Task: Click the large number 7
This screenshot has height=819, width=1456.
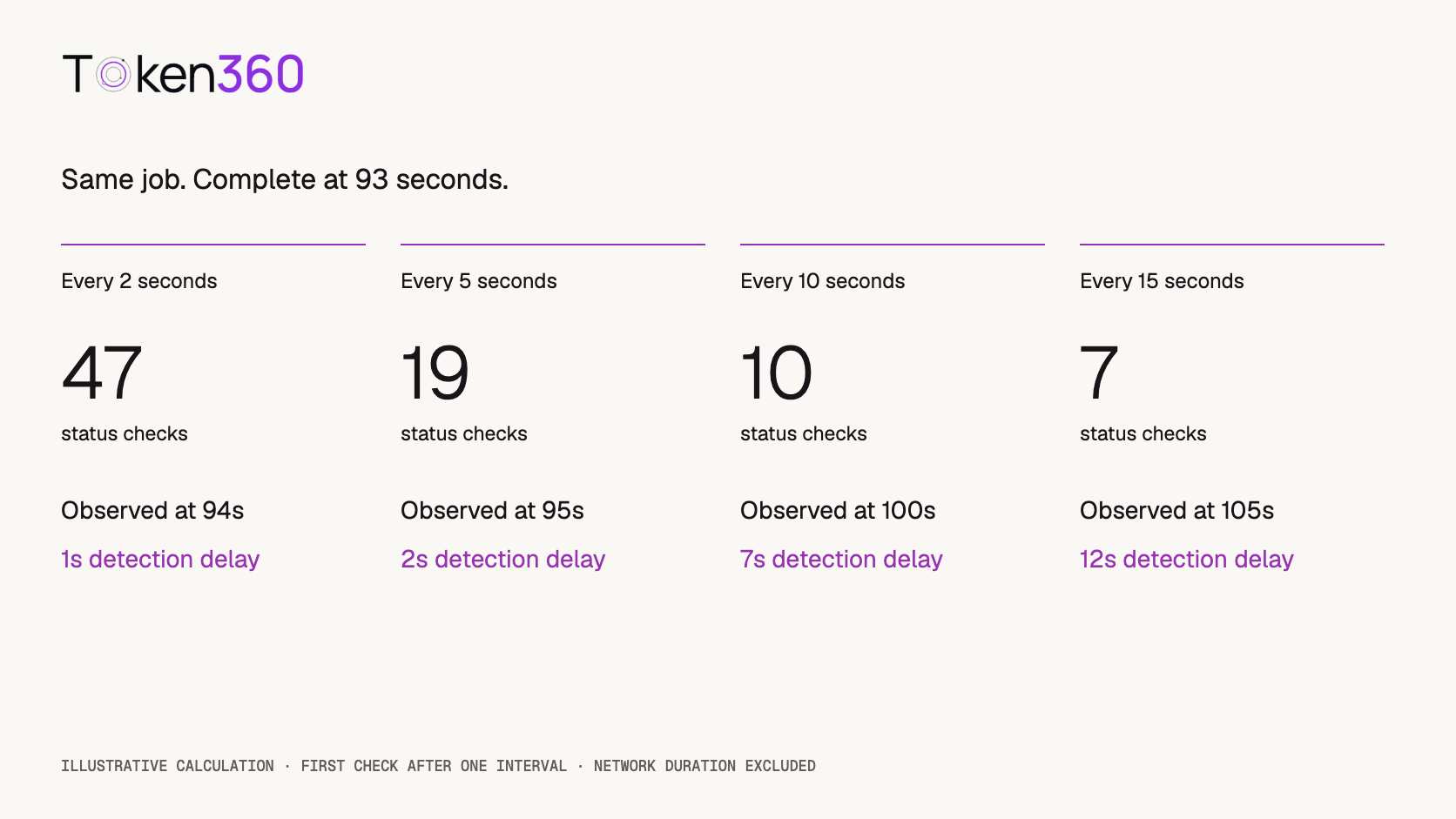Action: tap(1099, 373)
